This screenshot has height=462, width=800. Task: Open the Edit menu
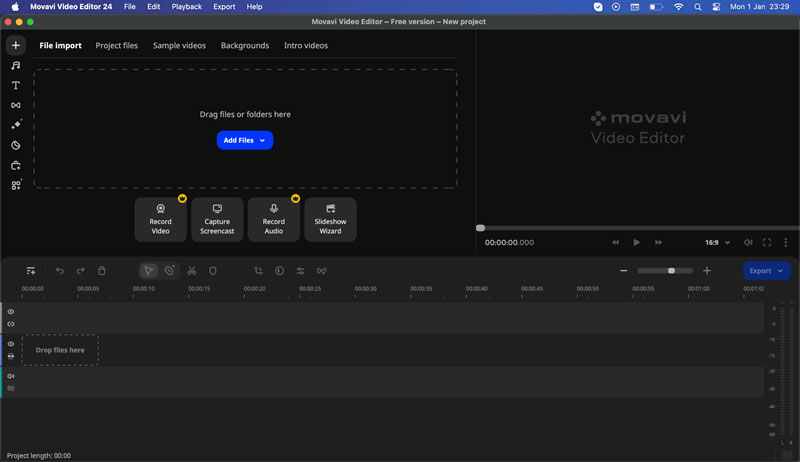tap(154, 7)
